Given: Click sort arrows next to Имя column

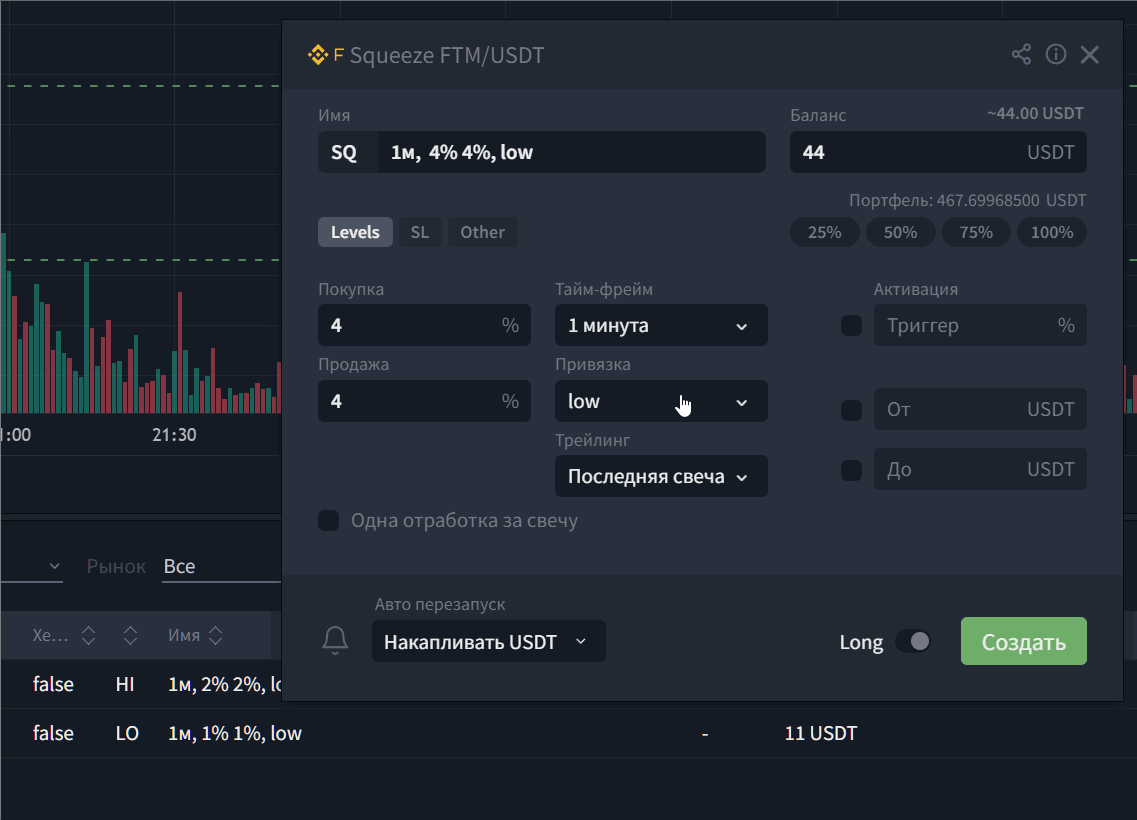Looking at the screenshot, I should pyautogui.click(x=215, y=636).
